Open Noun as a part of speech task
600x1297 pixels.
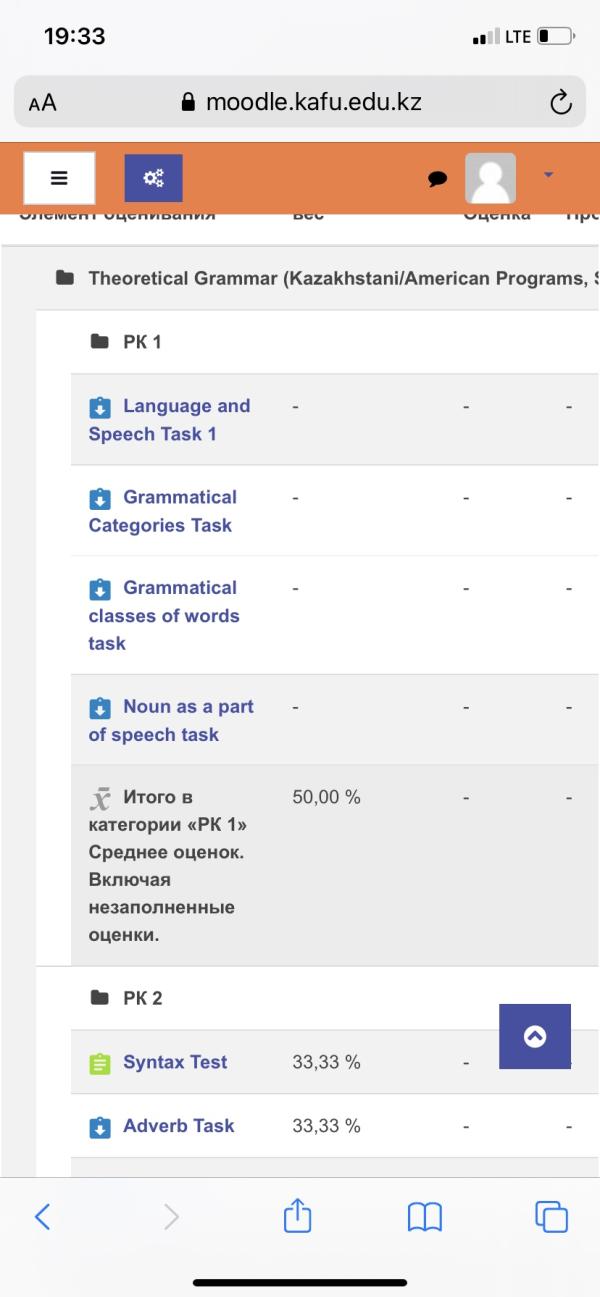coord(171,720)
